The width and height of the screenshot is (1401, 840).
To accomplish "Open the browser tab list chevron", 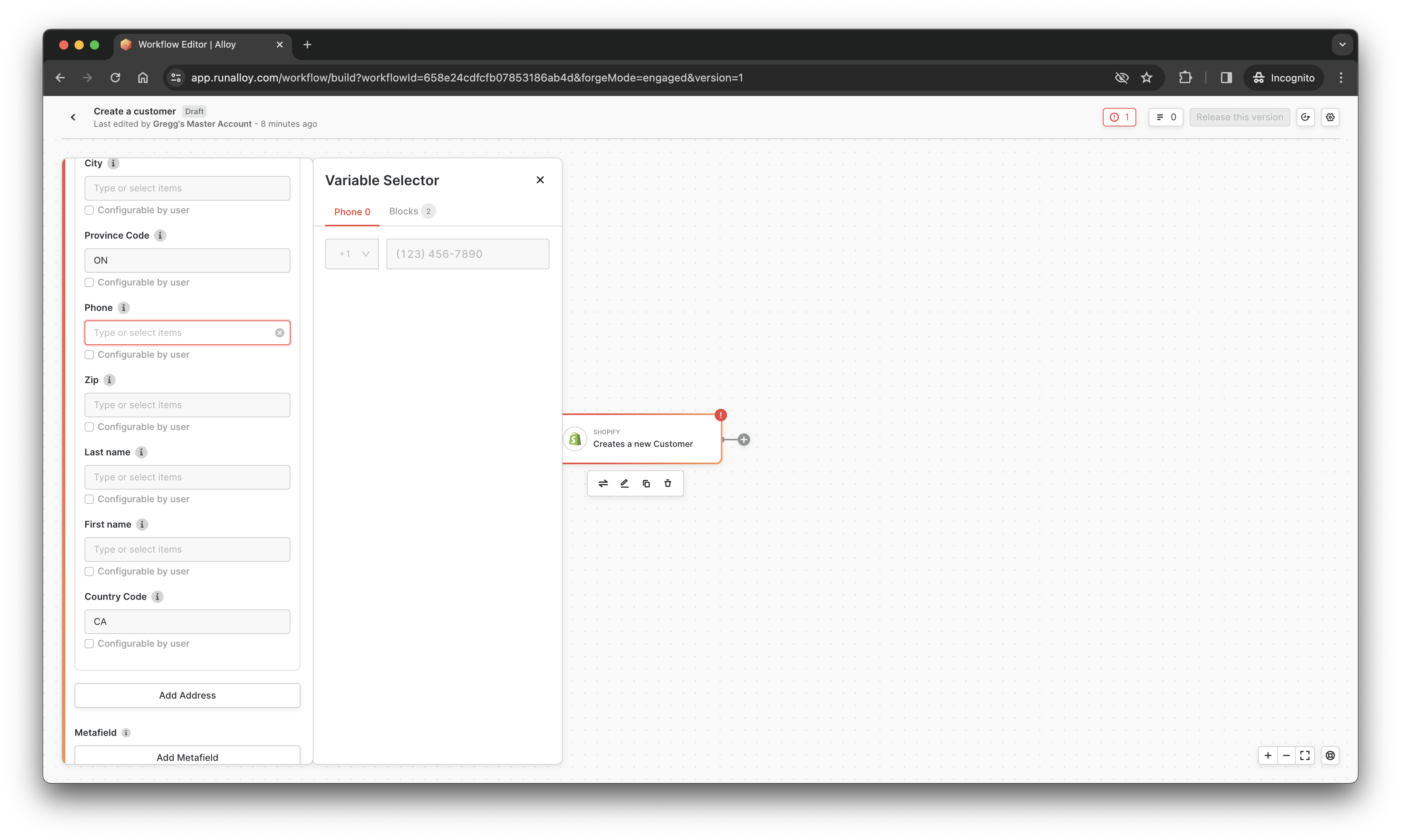I will [x=1341, y=45].
